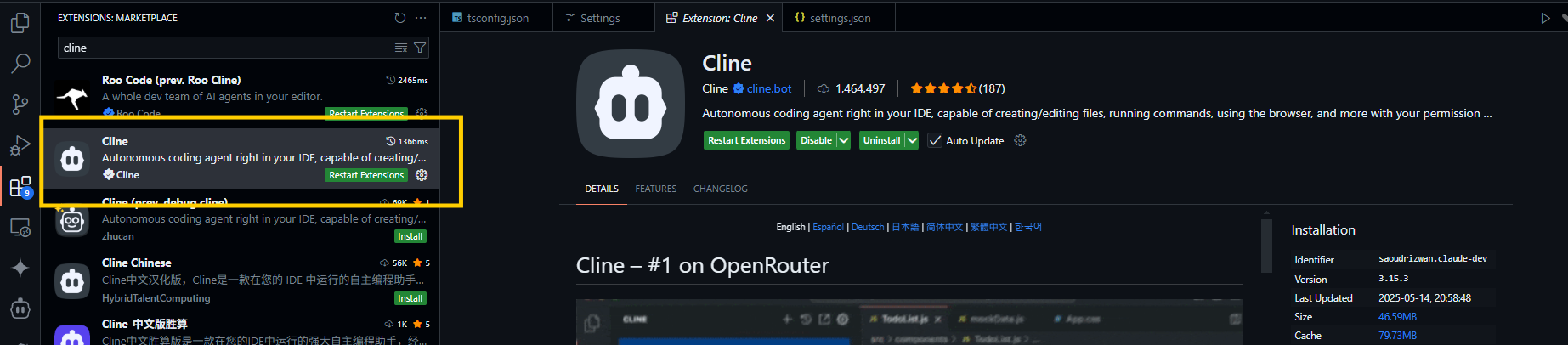This screenshot has height=345, width=1568.
Task: Open the Español readme link
Action: [829, 227]
